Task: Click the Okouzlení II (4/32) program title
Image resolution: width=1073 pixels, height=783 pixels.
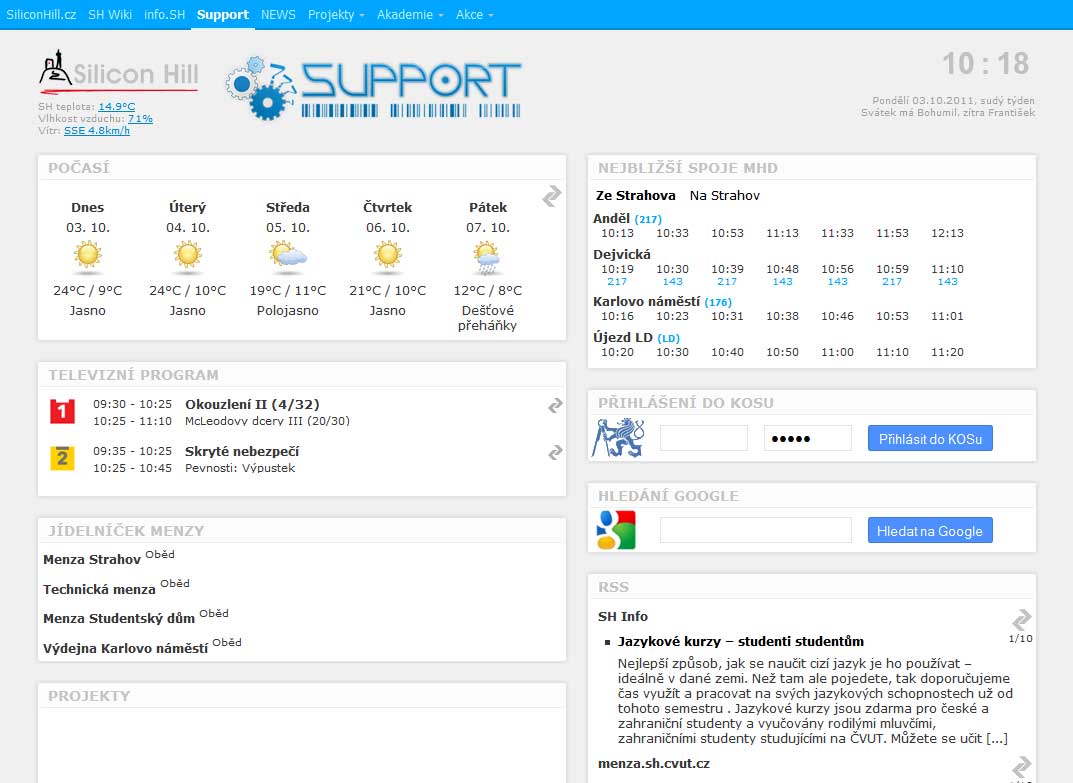Action: tap(253, 404)
